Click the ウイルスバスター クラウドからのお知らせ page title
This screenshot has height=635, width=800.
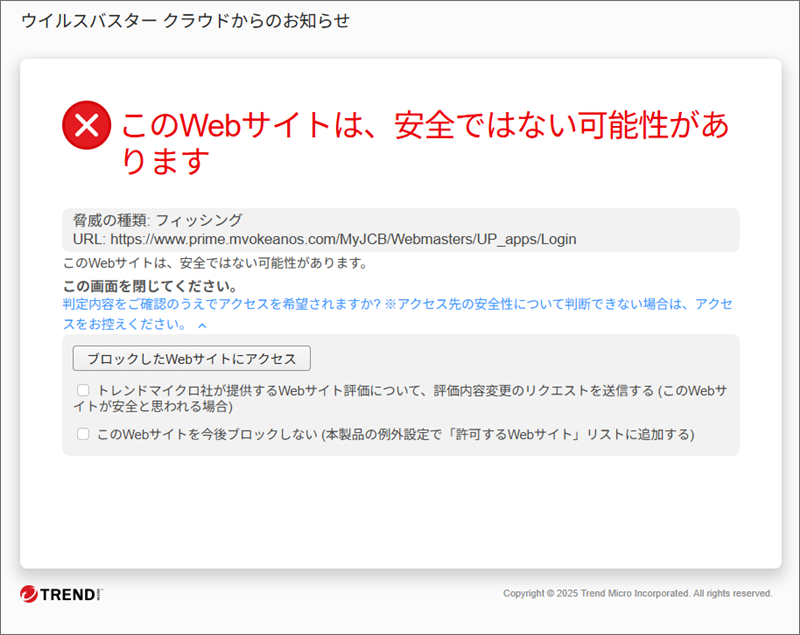click(185, 21)
